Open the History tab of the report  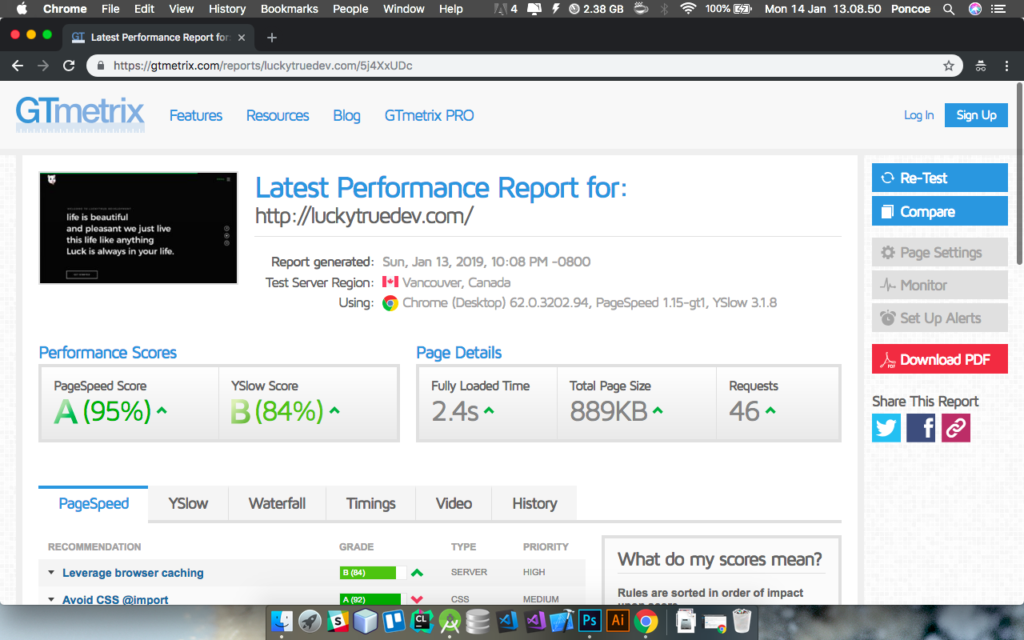tap(534, 504)
